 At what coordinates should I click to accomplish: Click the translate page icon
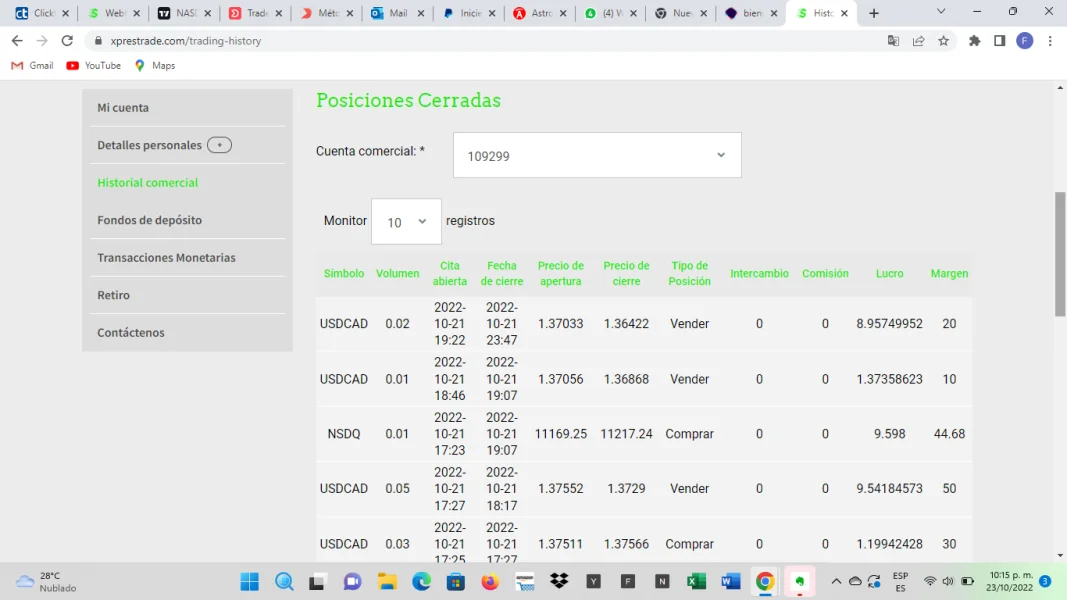893,41
